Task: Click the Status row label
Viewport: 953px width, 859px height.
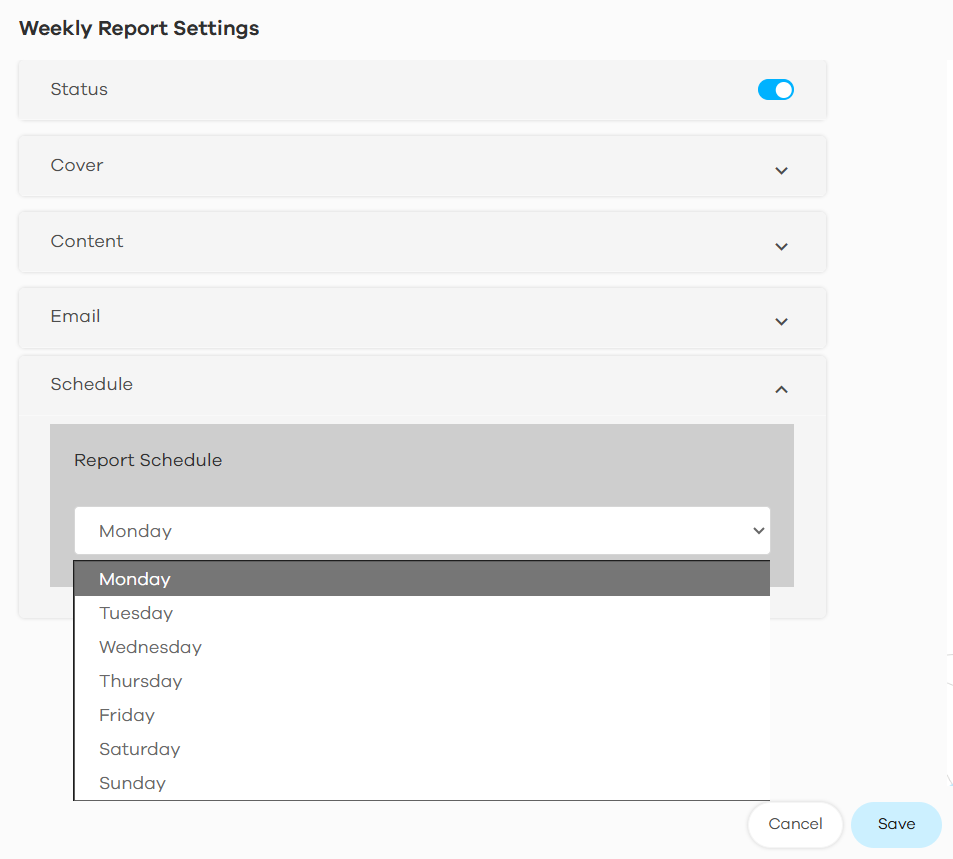Action: click(x=79, y=89)
